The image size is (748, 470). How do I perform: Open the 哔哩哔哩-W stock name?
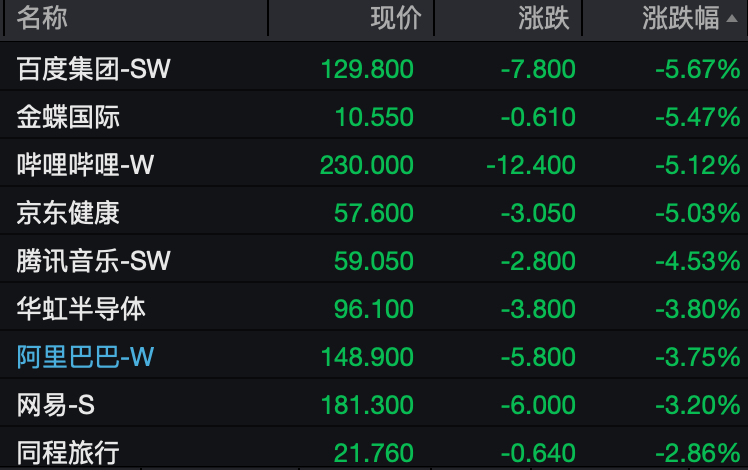[x=85, y=165]
